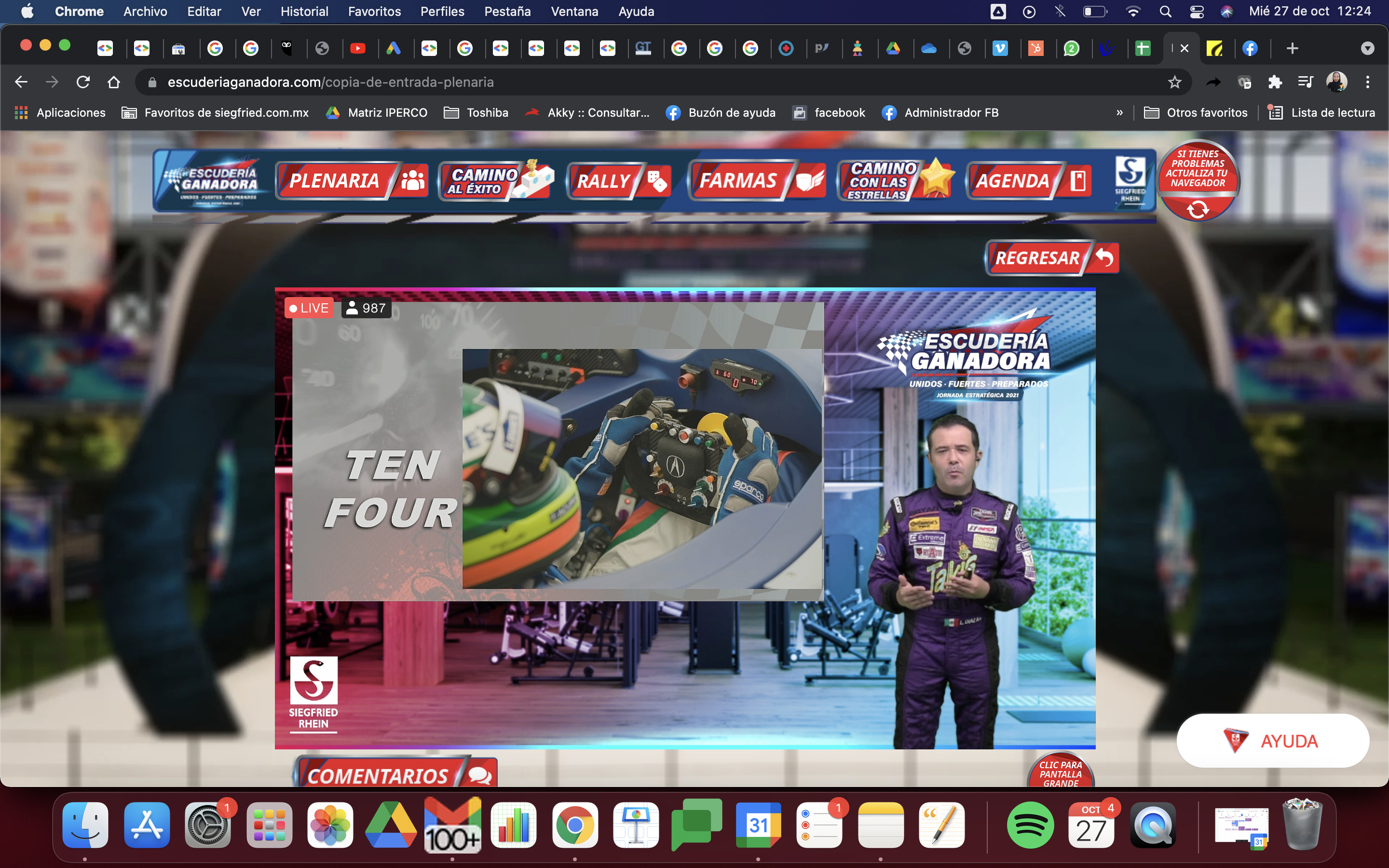This screenshot has width=1389, height=868.
Task: Expand hidden bookmarks chevron
Action: pyautogui.click(x=1119, y=113)
